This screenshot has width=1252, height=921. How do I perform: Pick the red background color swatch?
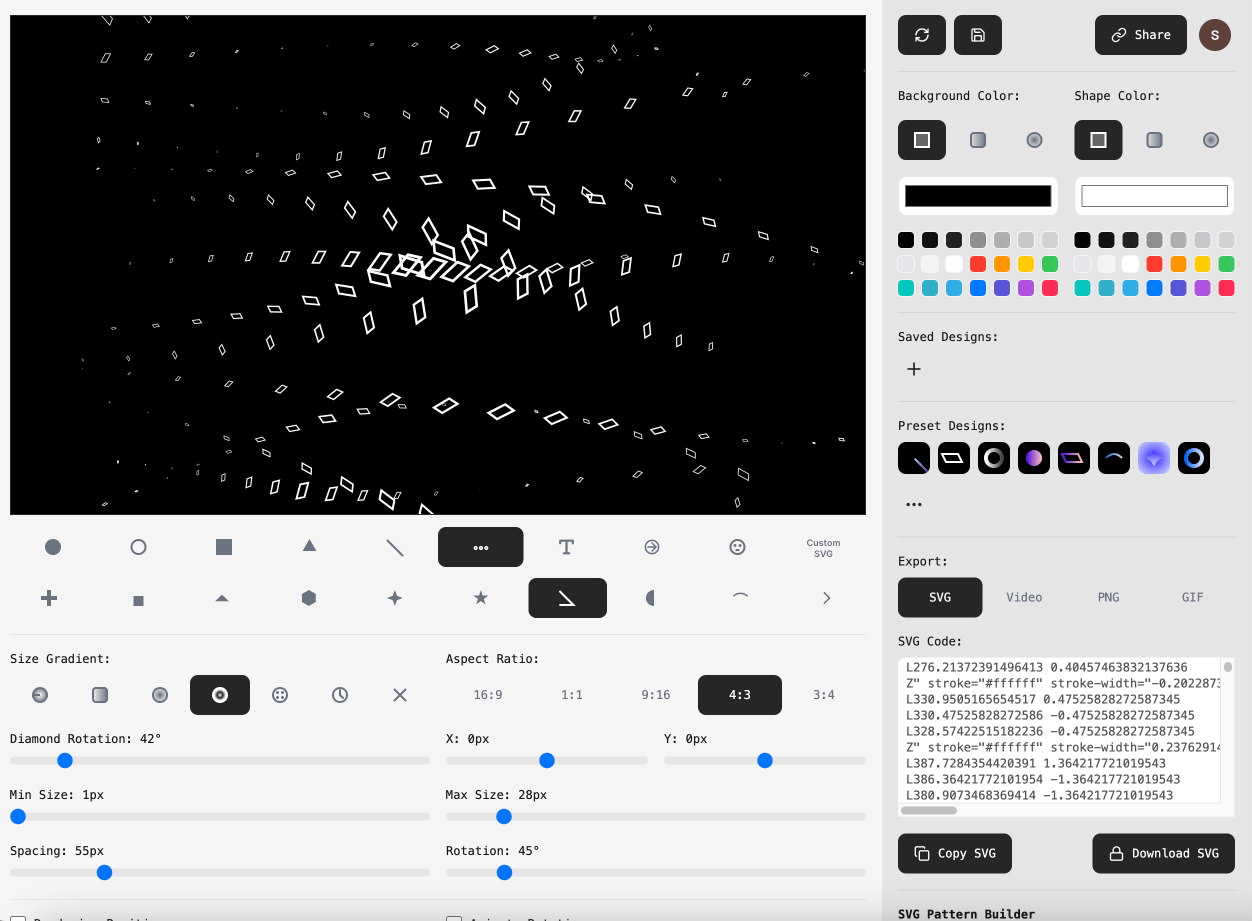tap(978, 264)
